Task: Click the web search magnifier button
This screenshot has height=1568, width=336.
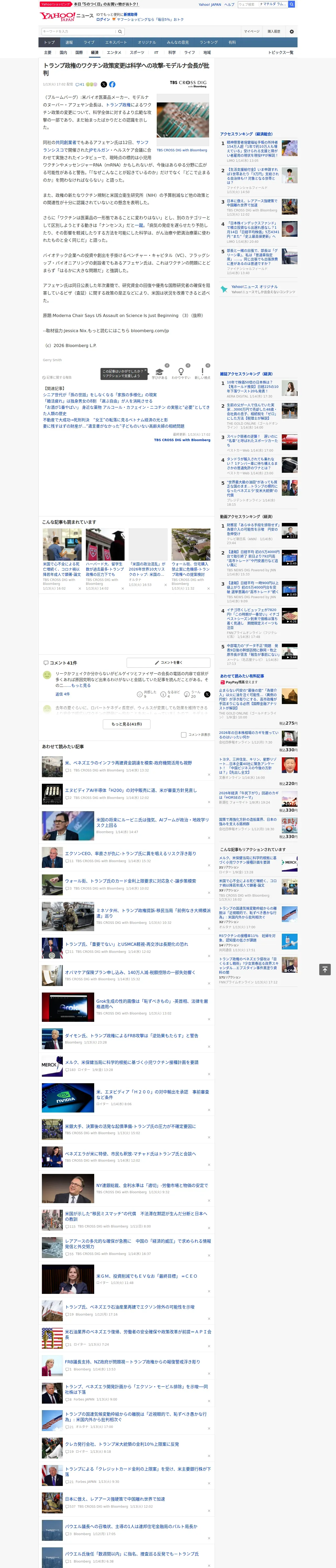Action: point(292,4)
